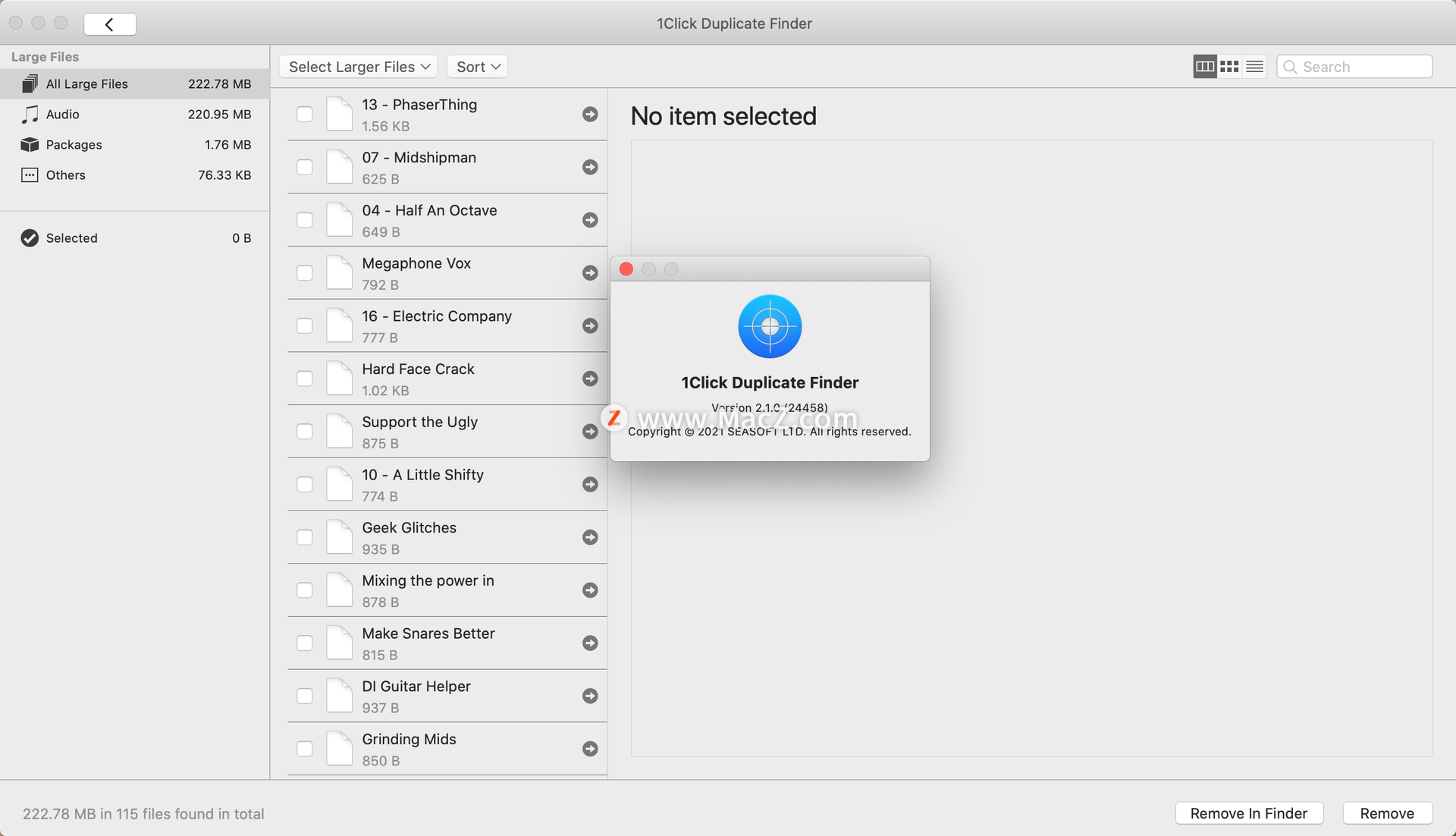Click the Remove In Finder button
Image resolution: width=1456 pixels, height=836 pixels.
(1249, 813)
